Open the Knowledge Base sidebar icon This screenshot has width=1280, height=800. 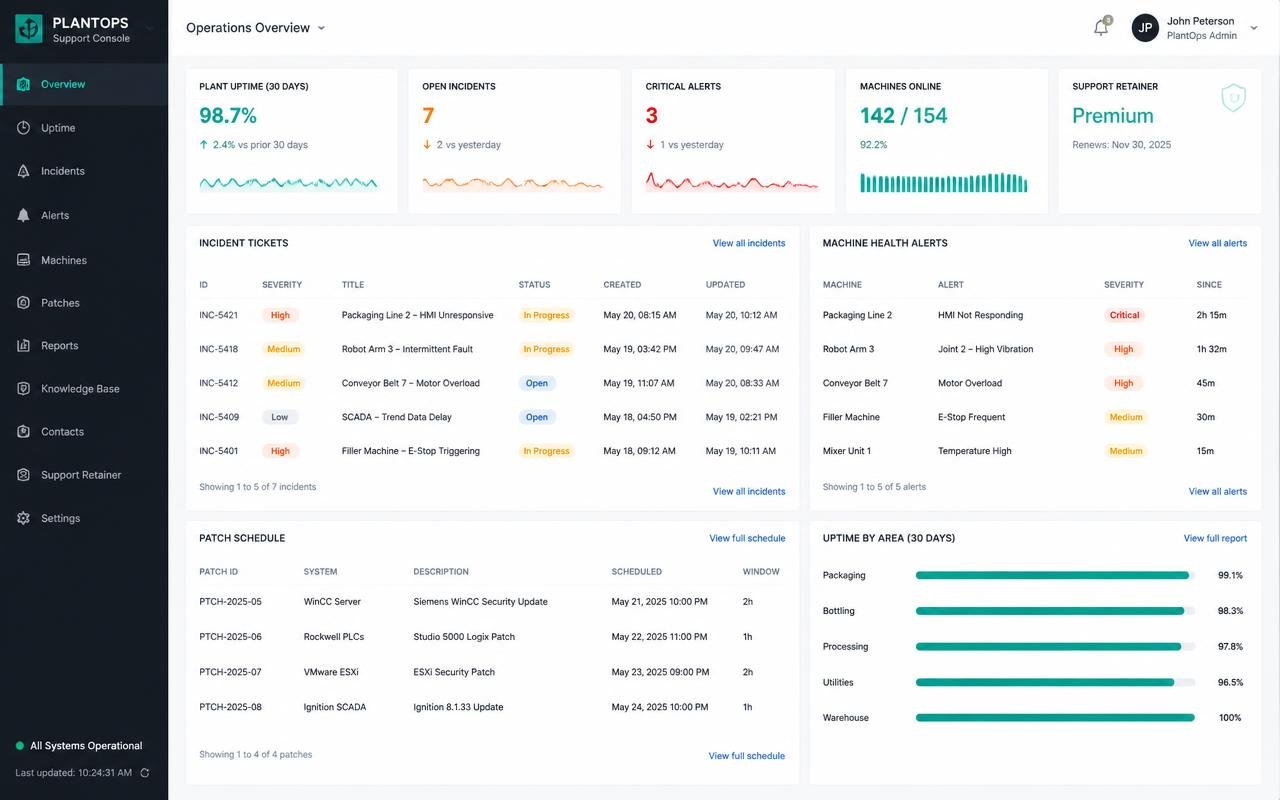(23, 389)
